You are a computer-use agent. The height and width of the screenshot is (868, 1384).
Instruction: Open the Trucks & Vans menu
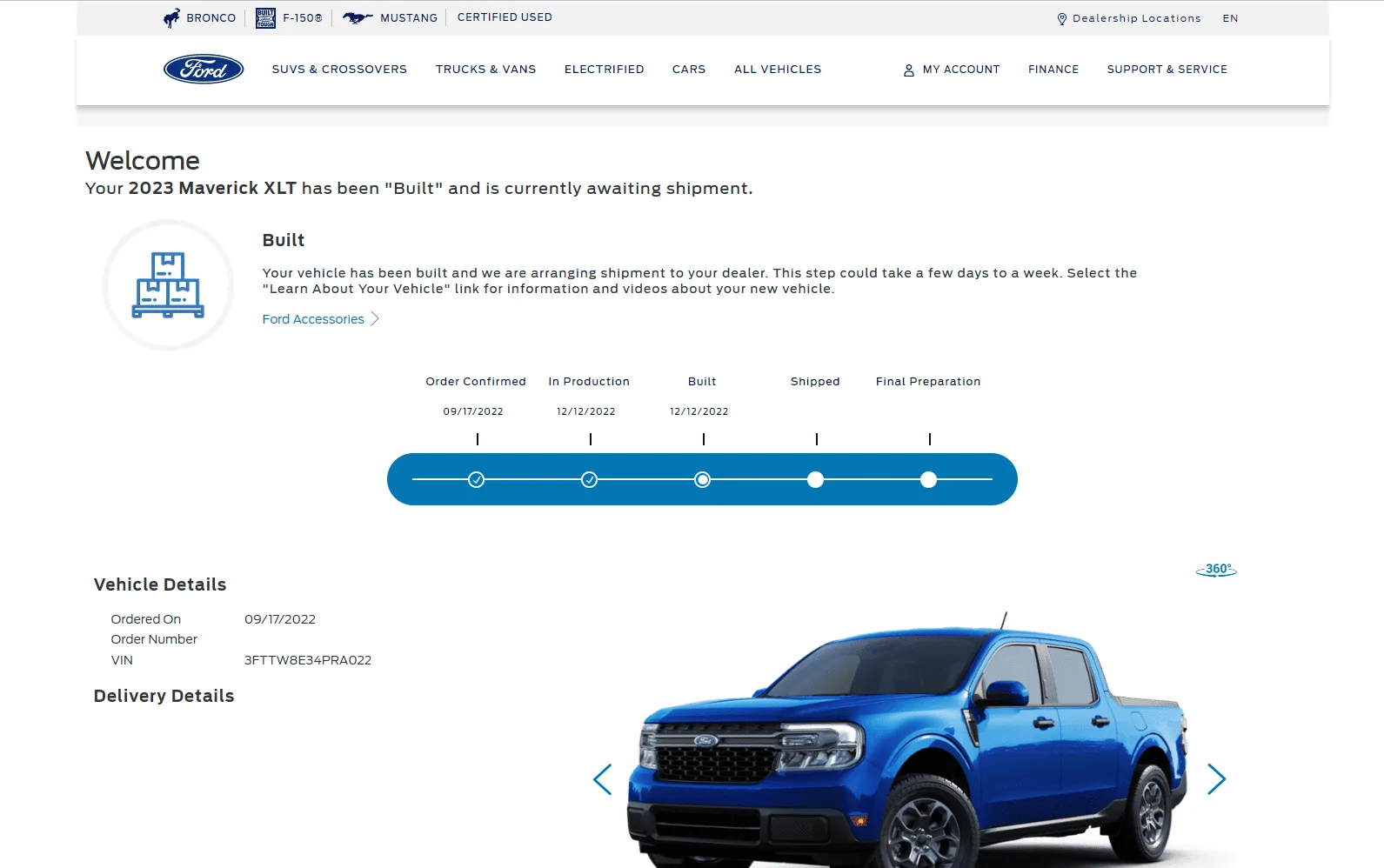486,70
